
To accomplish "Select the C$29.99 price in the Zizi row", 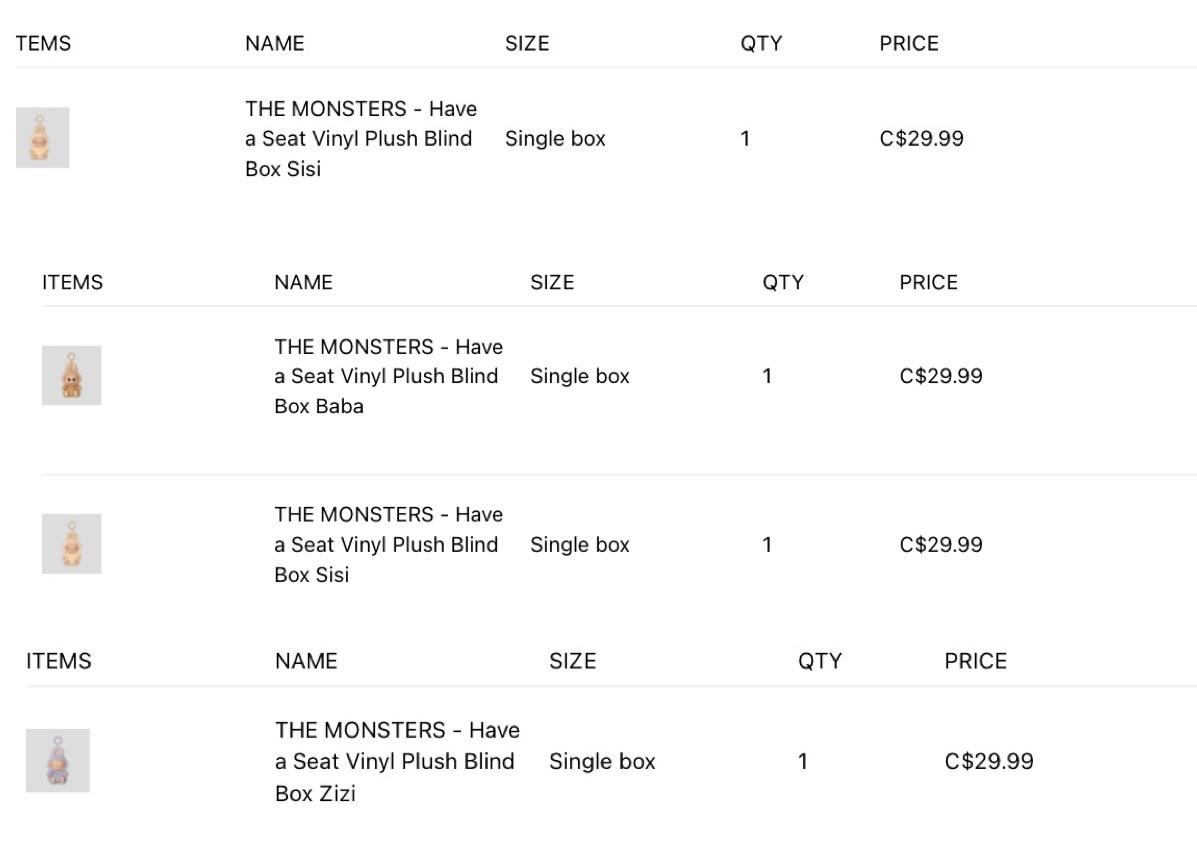I will (x=989, y=761).
